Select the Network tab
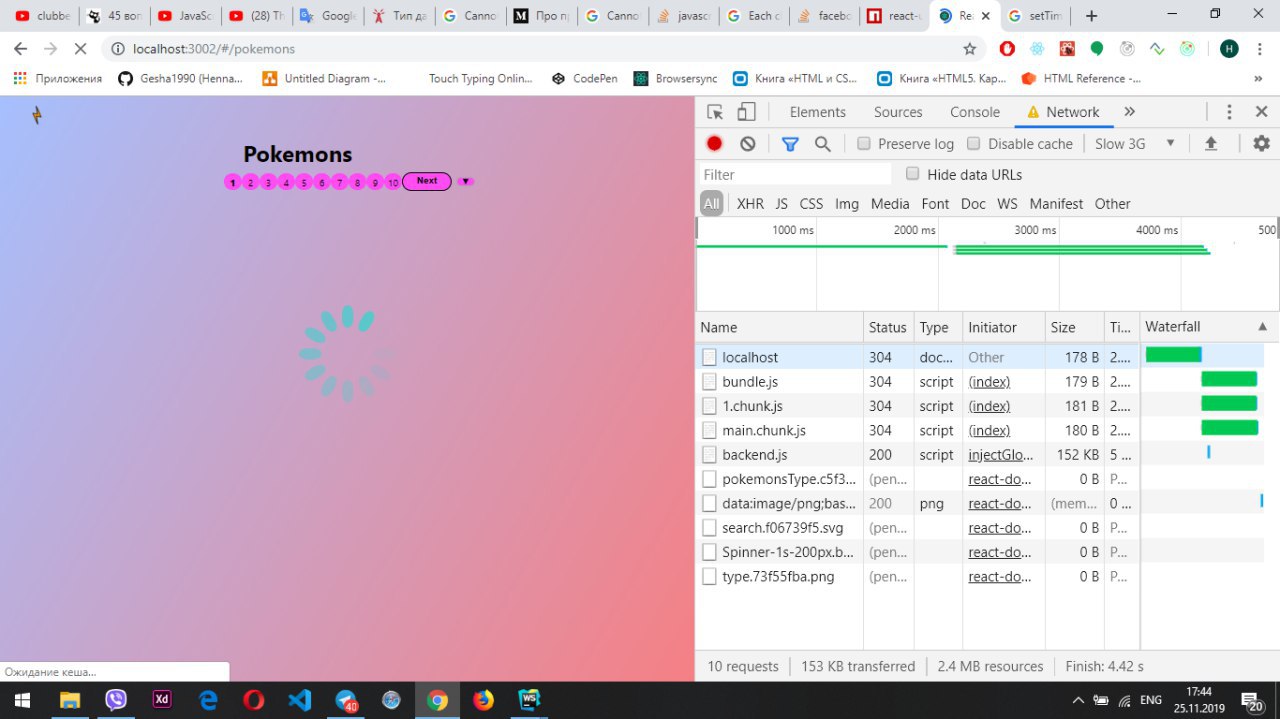Image resolution: width=1280 pixels, height=719 pixels. [1063, 112]
